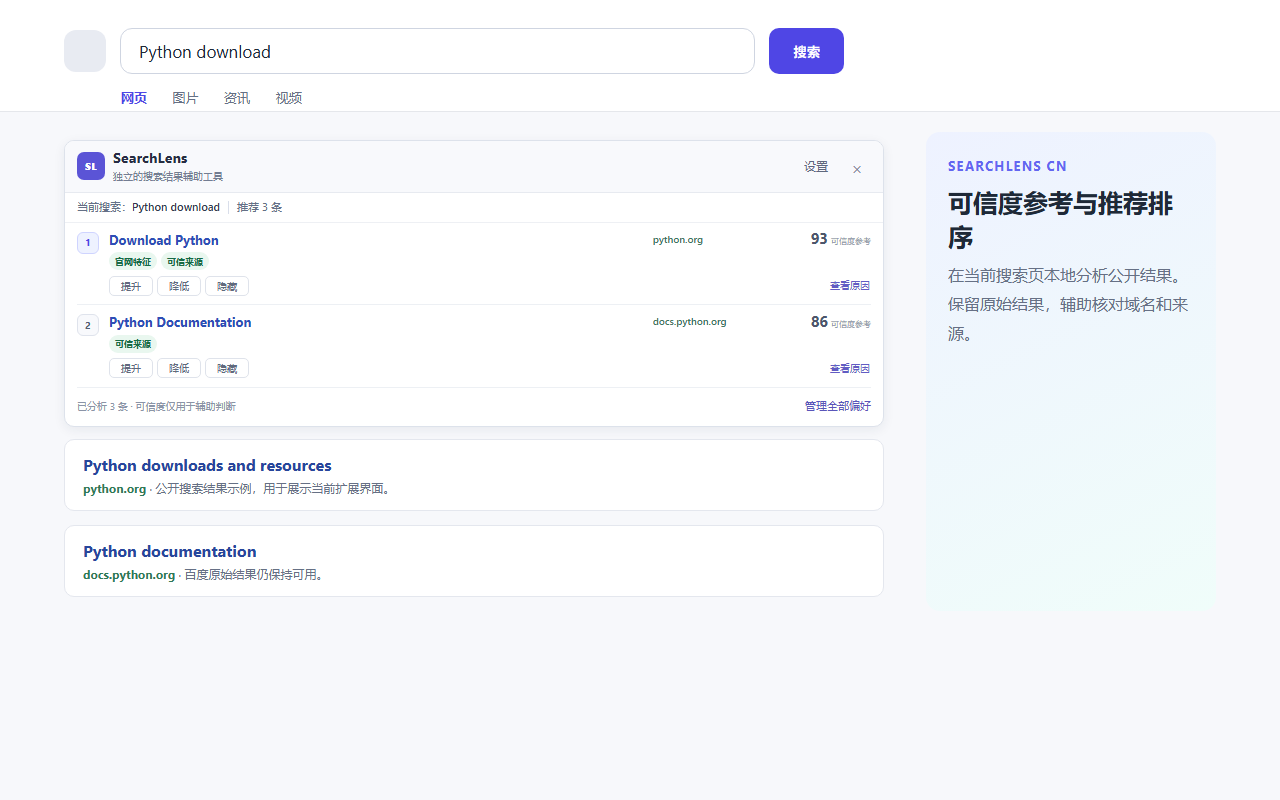
Task: Click SEARCHLENS CN sidebar heading
Action: 1007,166
